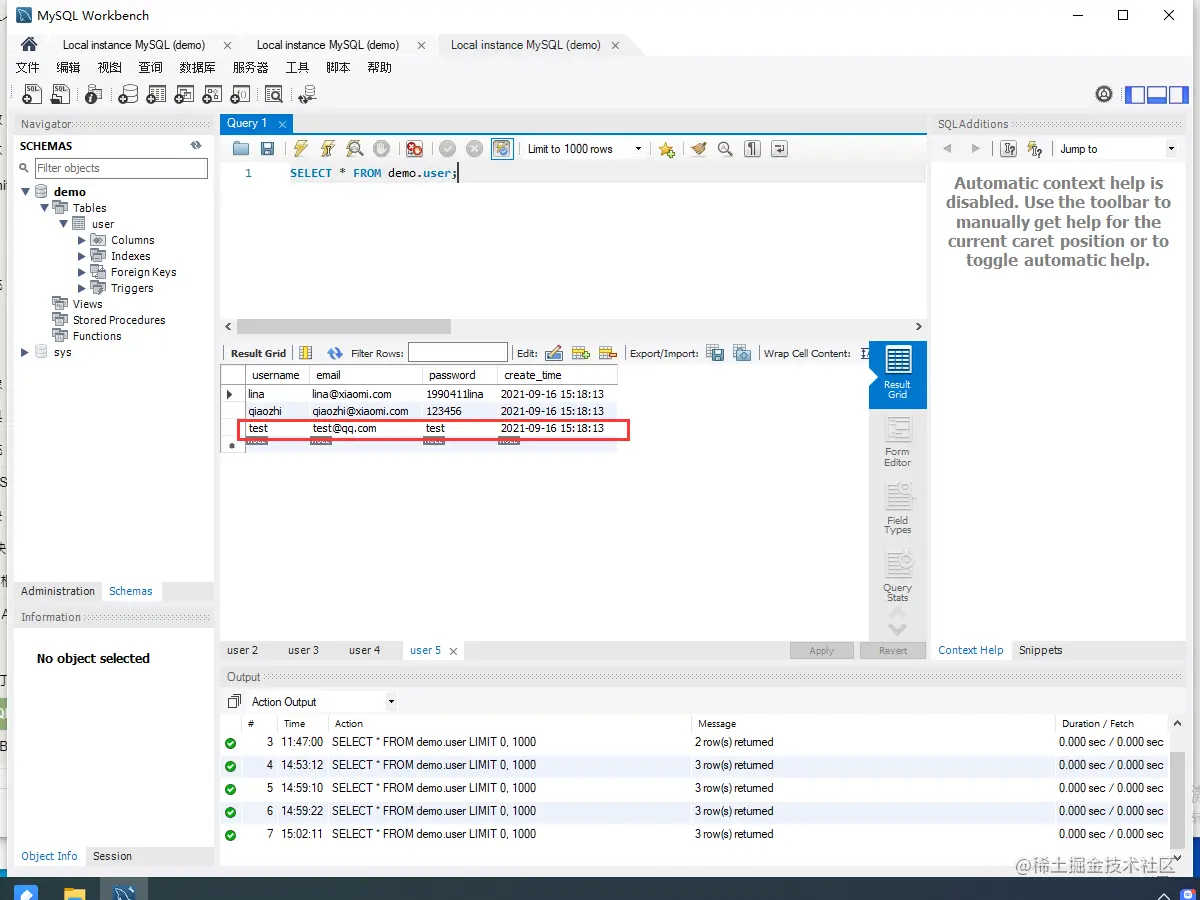Image resolution: width=1200 pixels, height=900 pixels.
Task: Stop the query being executed
Action: (381, 149)
